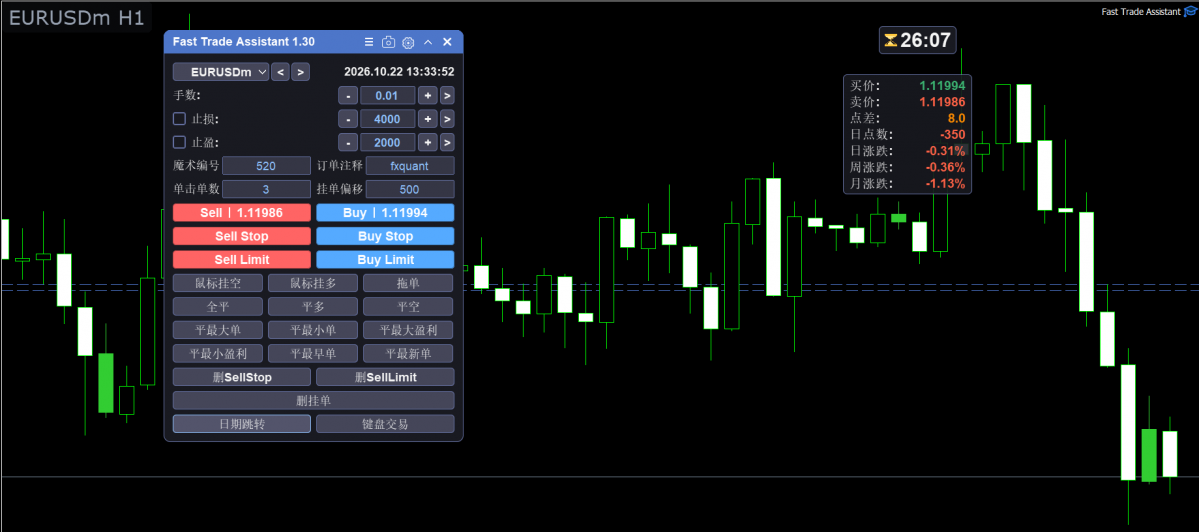Image resolution: width=1199 pixels, height=532 pixels.
Task: Close long positions with 平多
Action: click(313, 307)
